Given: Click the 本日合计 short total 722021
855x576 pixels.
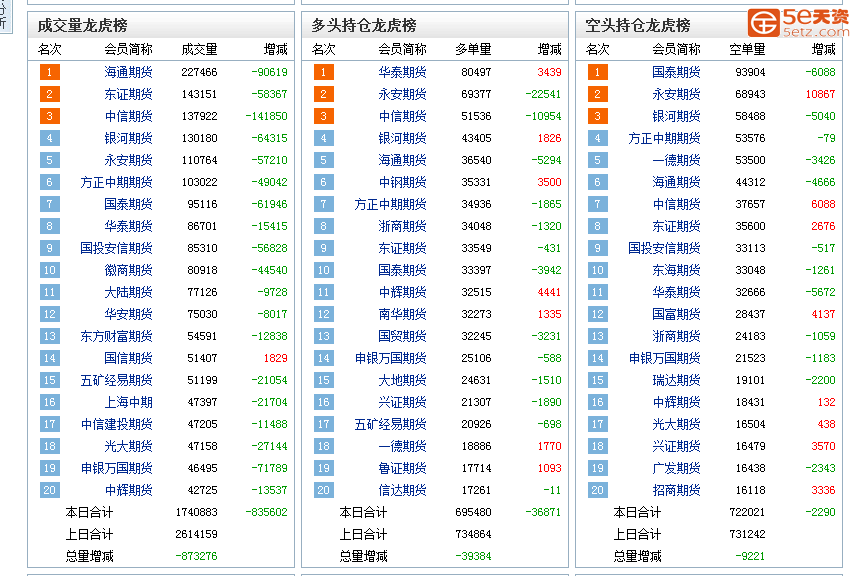Looking at the screenshot, I should (748, 512).
